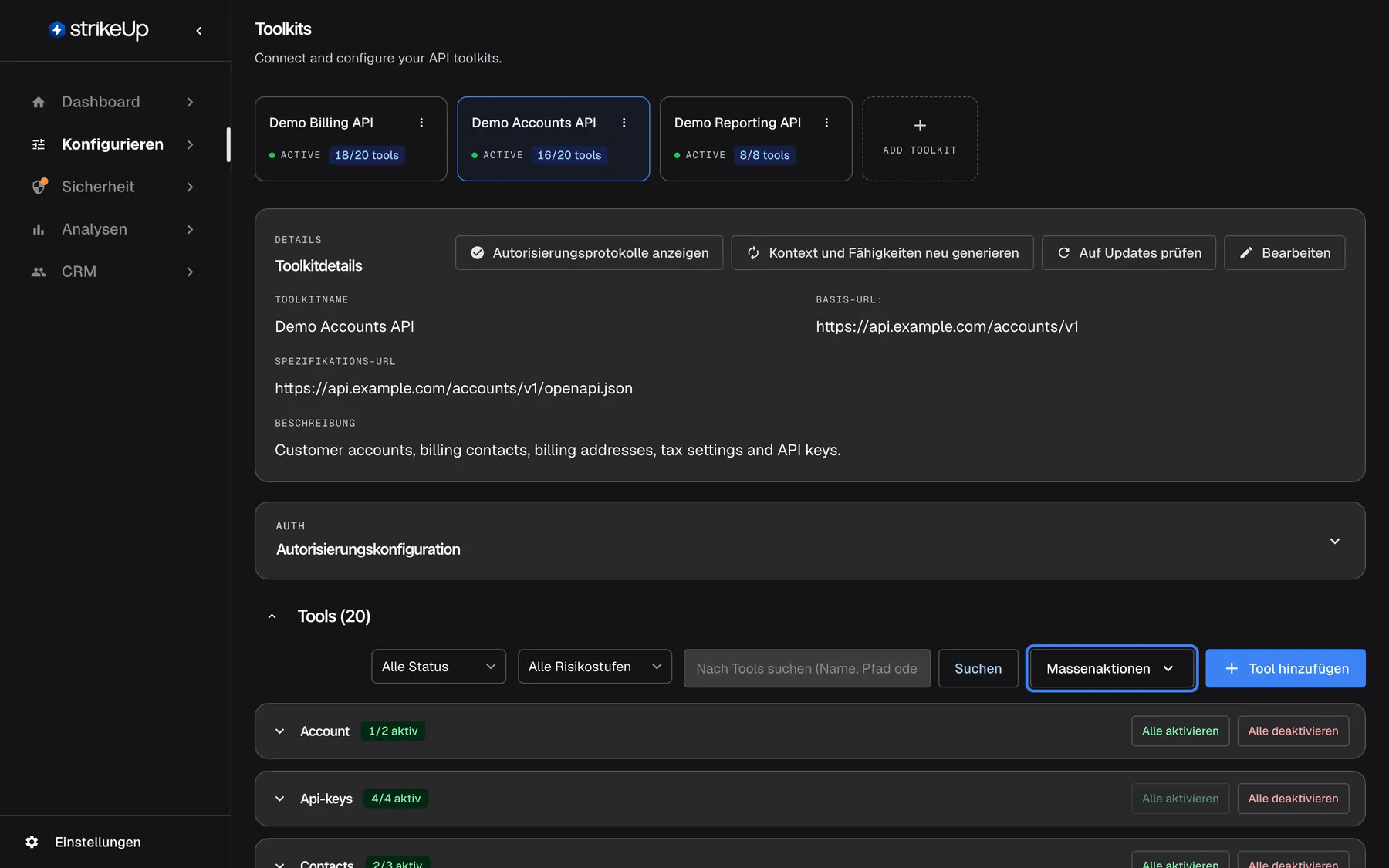Screen dimensions: 1389x868
Task: Click the strikeUp logo
Action: pyautogui.click(x=99, y=29)
